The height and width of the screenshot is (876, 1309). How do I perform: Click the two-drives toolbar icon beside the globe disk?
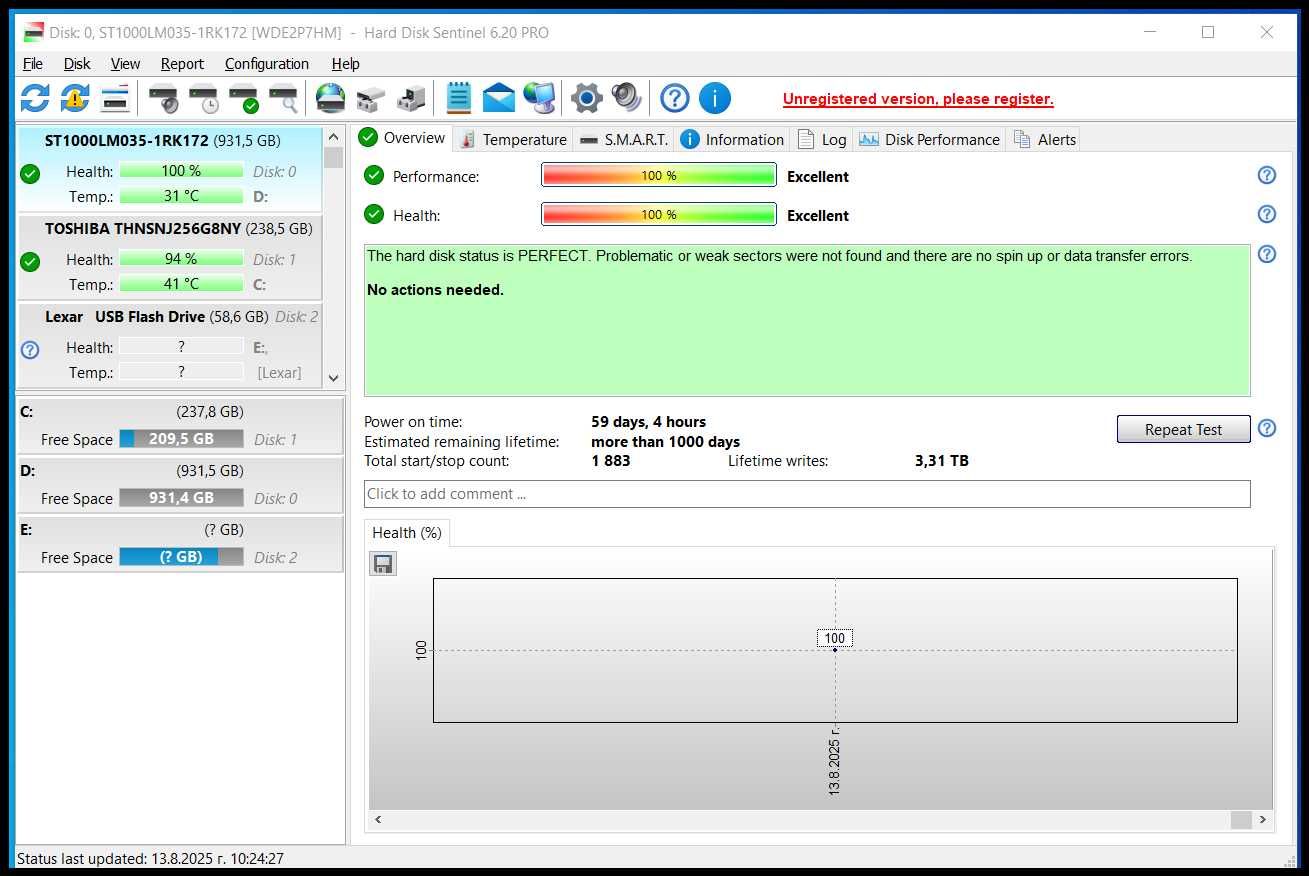(370, 98)
